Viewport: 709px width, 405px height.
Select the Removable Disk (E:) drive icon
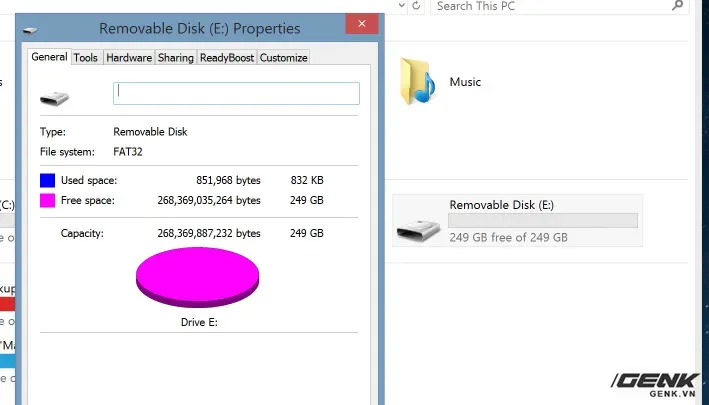pos(418,231)
